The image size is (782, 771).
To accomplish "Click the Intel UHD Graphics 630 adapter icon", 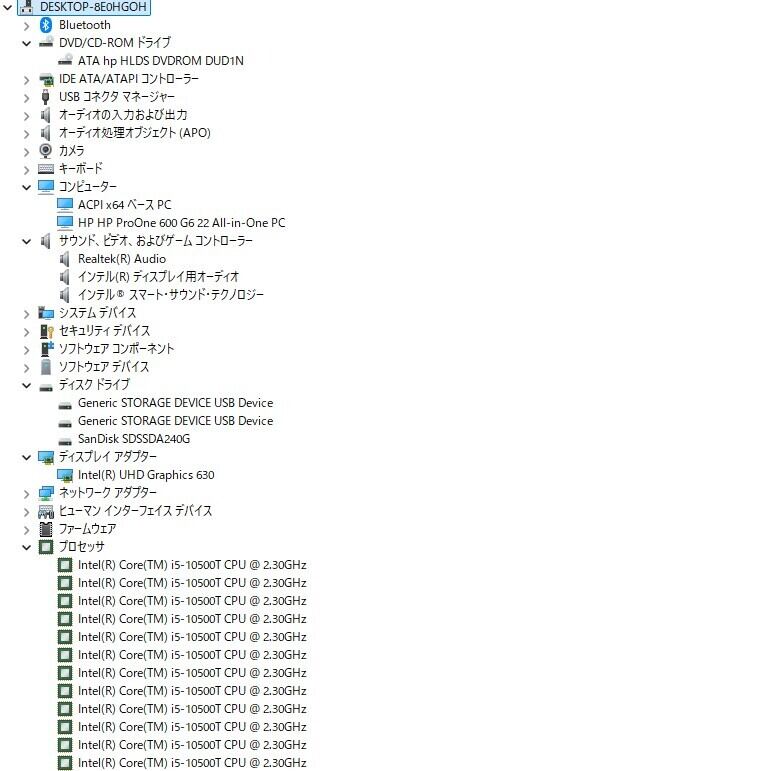I will click(x=65, y=475).
